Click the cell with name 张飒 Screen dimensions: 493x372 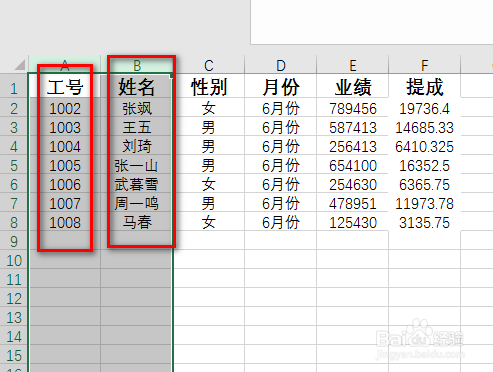[x=137, y=108]
